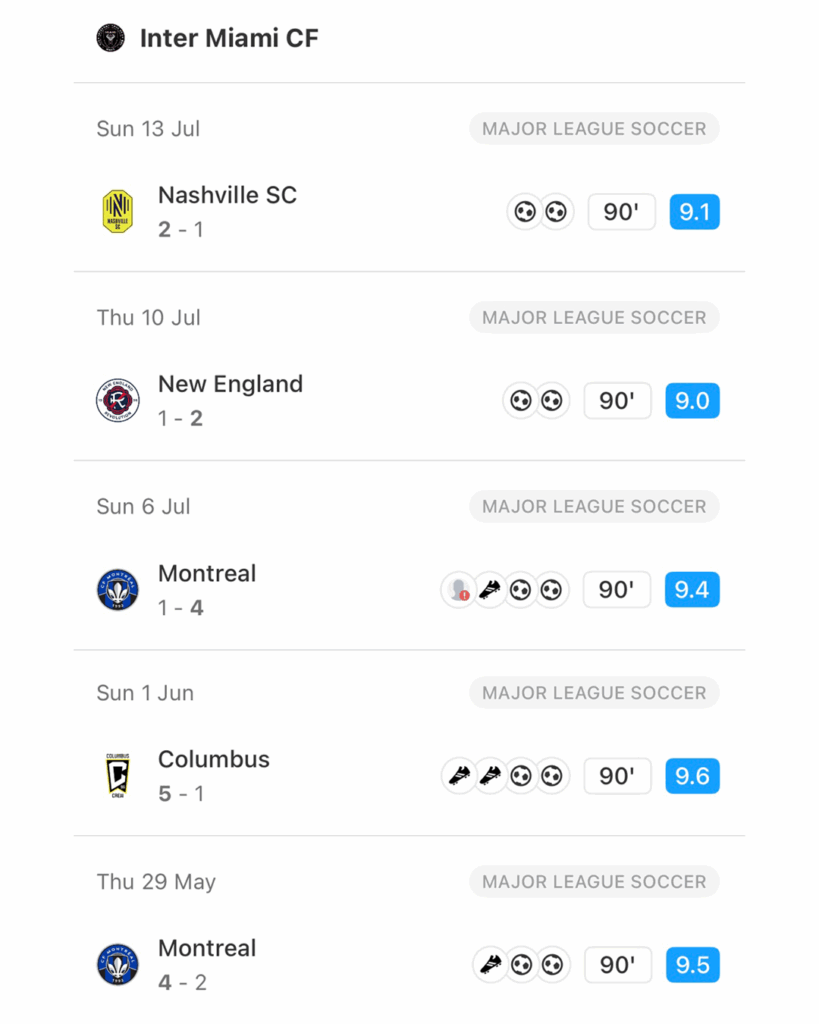Click Major League Soccer tag on Sun 1 Jun

(x=594, y=693)
